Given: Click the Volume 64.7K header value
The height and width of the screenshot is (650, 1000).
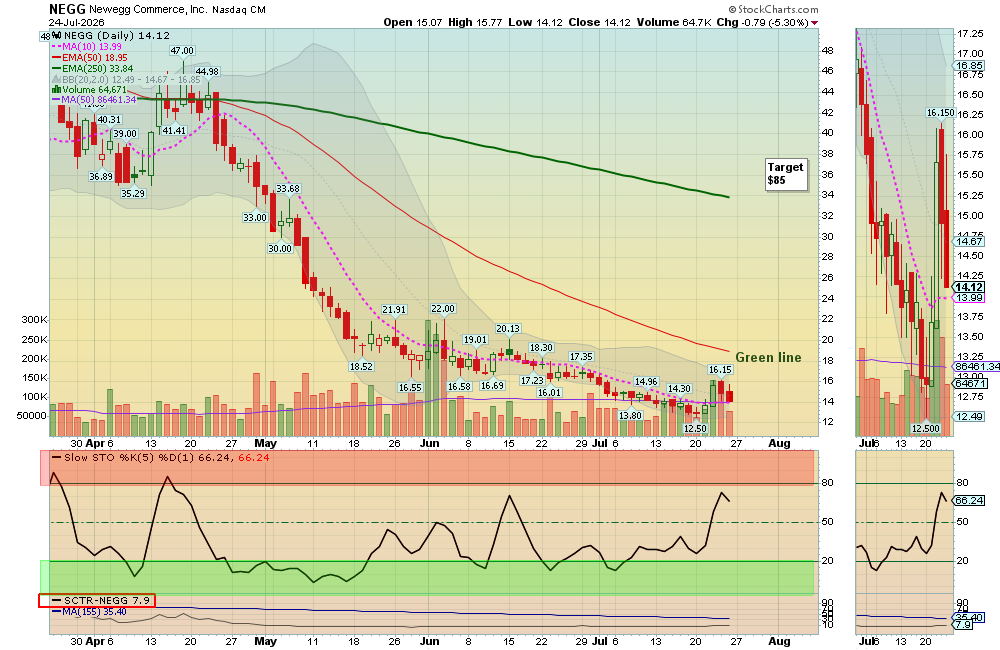Looking at the screenshot, I should (674, 22).
